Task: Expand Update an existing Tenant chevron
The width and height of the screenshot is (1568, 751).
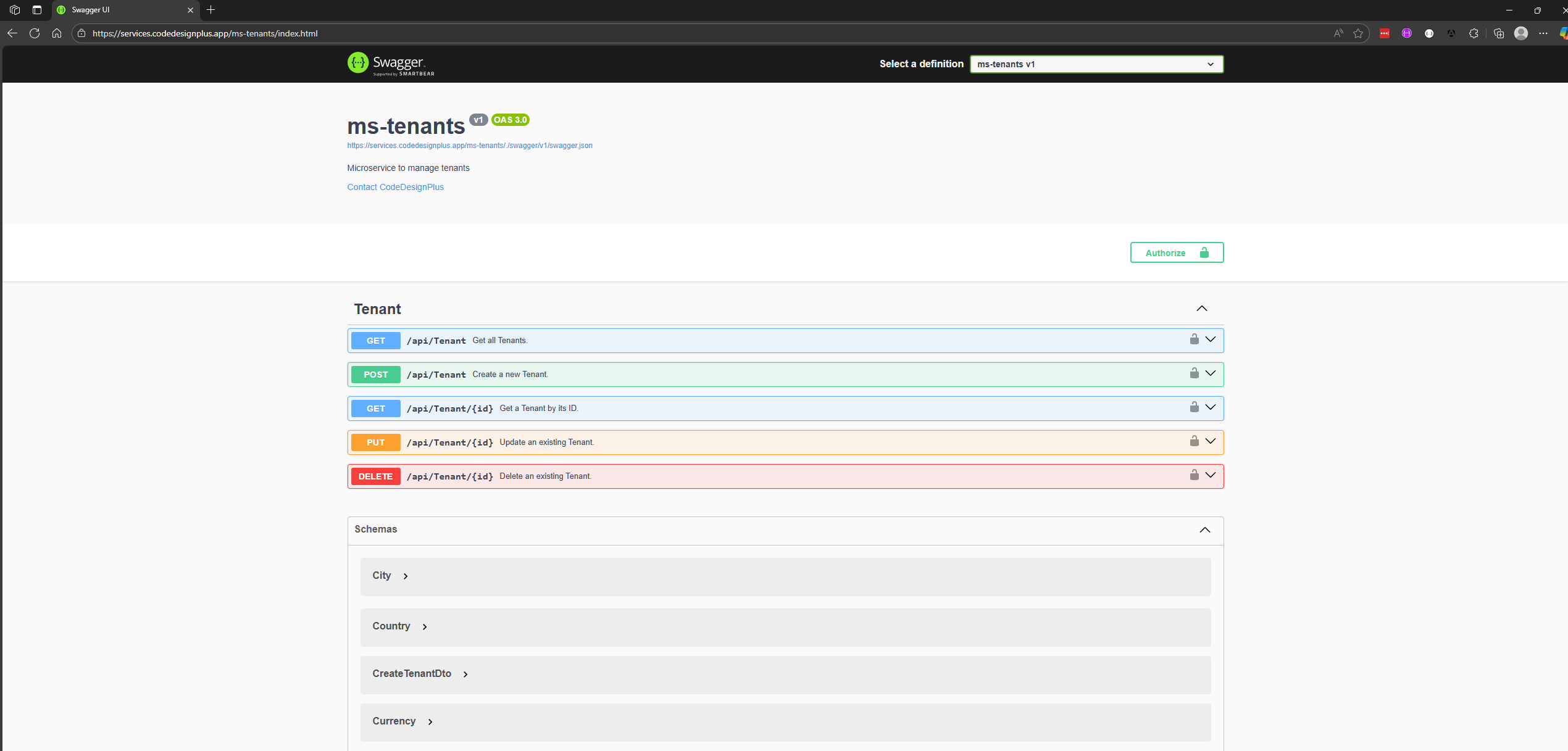Action: pos(1210,441)
